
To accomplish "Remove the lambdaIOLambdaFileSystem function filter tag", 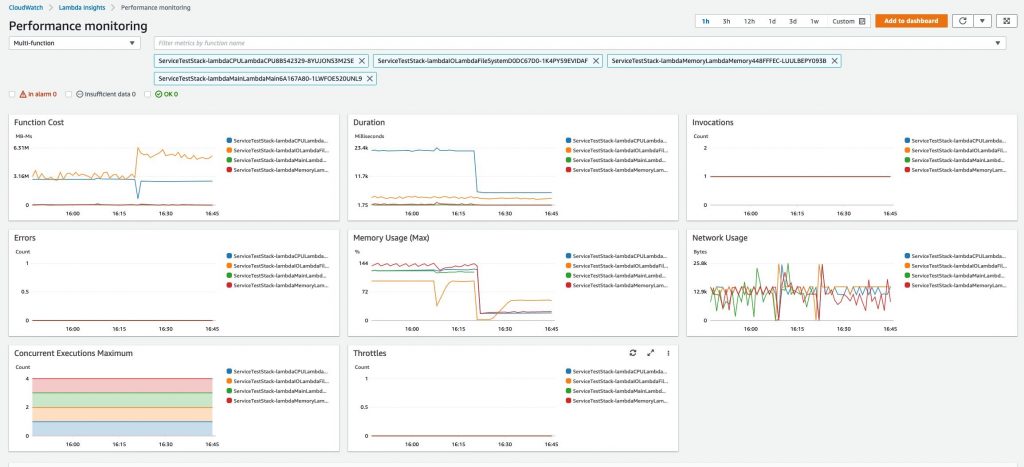I will (x=597, y=61).
